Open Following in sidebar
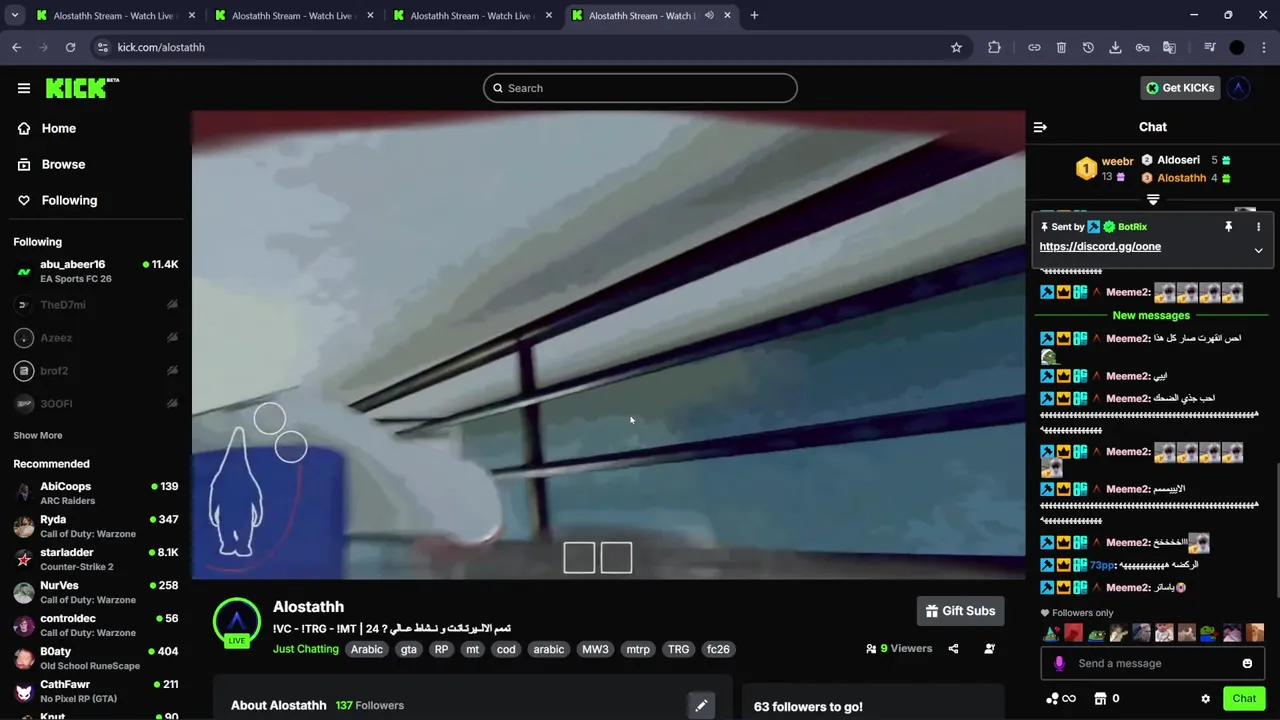This screenshot has width=1280, height=720. tap(69, 200)
